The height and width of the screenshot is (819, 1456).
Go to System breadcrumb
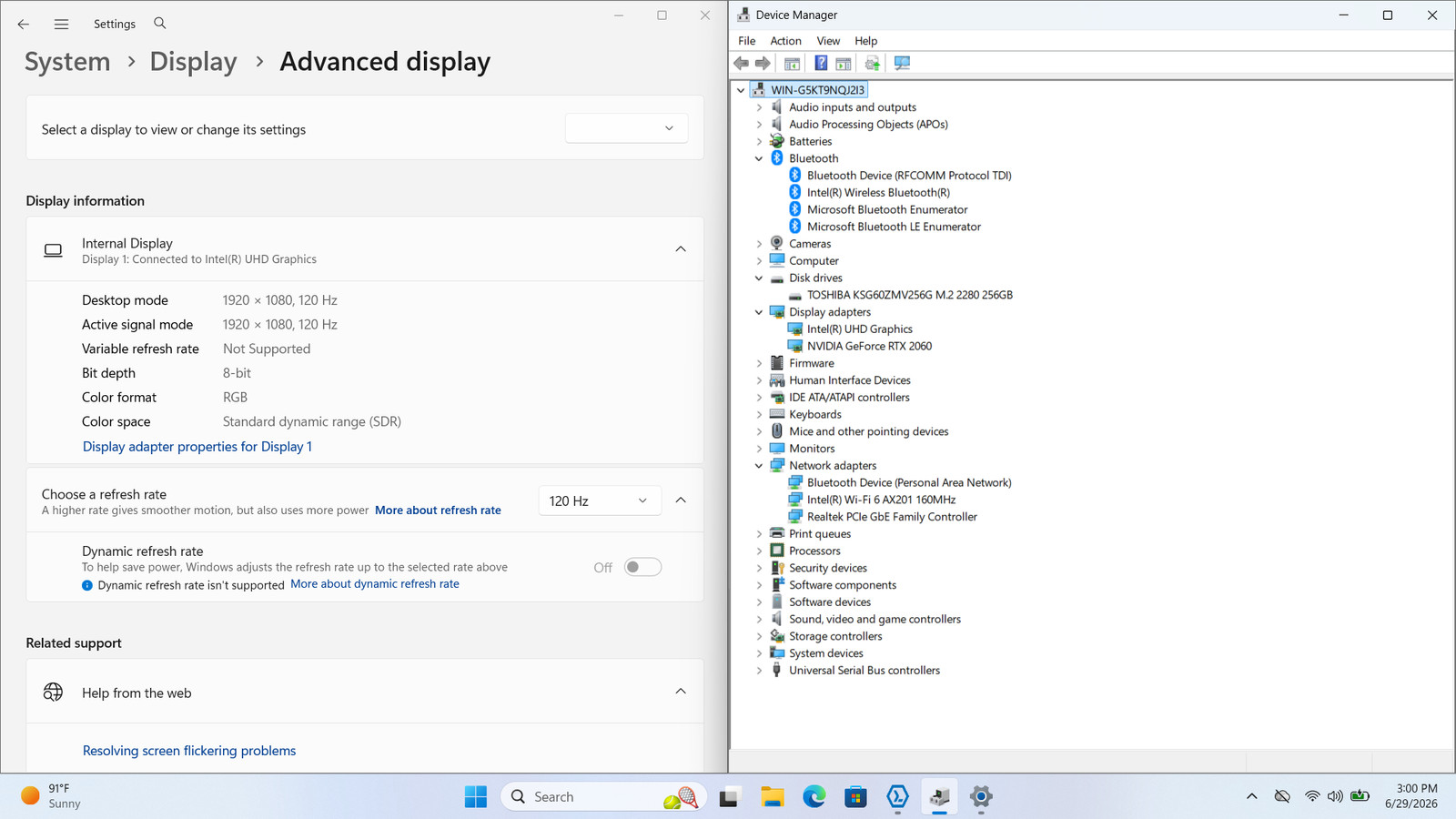click(x=67, y=62)
